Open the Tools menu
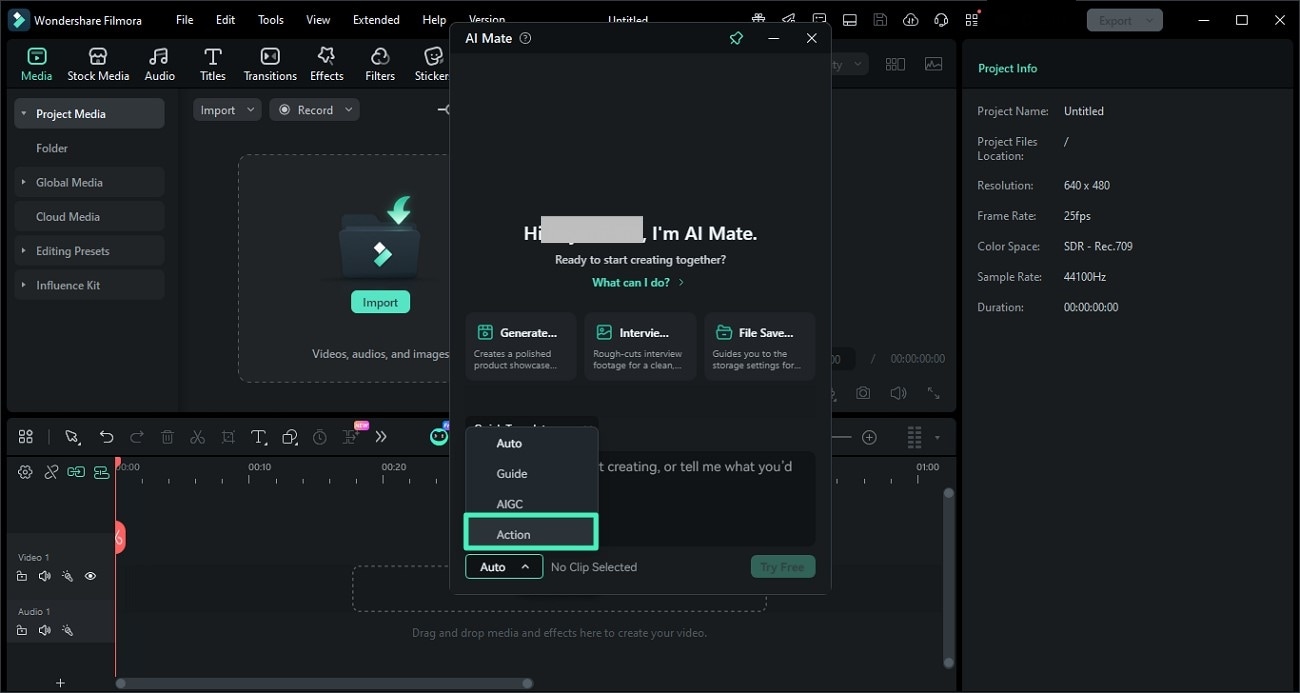The height and width of the screenshot is (693, 1300). pyautogui.click(x=271, y=20)
